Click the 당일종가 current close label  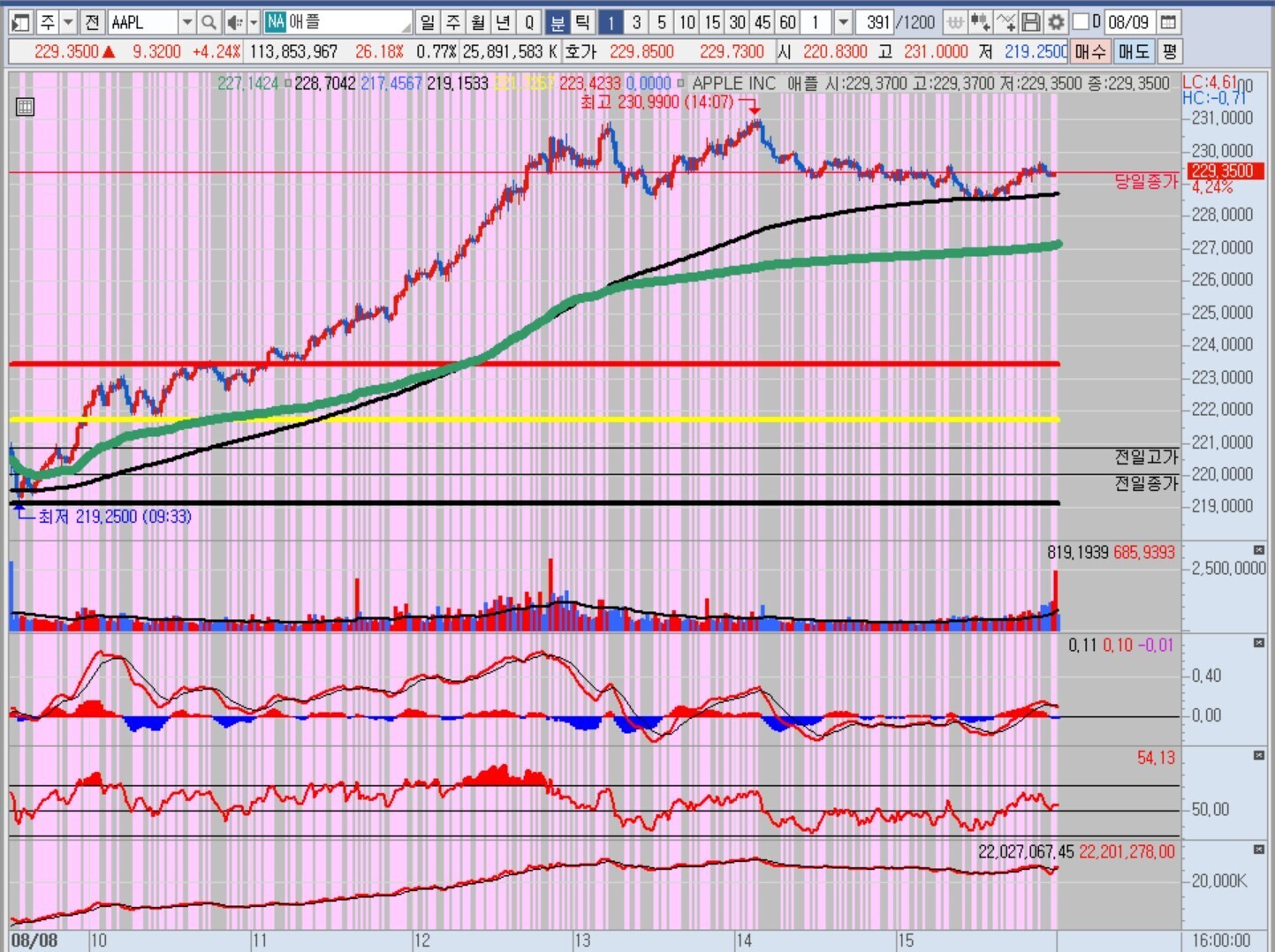pyautogui.click(x=1146, y=182)
